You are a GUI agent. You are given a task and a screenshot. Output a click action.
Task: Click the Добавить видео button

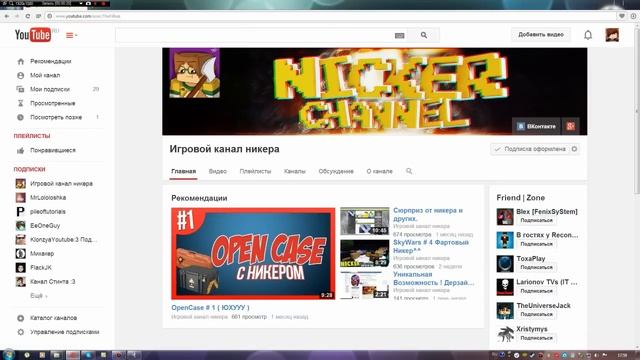[x=541, y=35]
